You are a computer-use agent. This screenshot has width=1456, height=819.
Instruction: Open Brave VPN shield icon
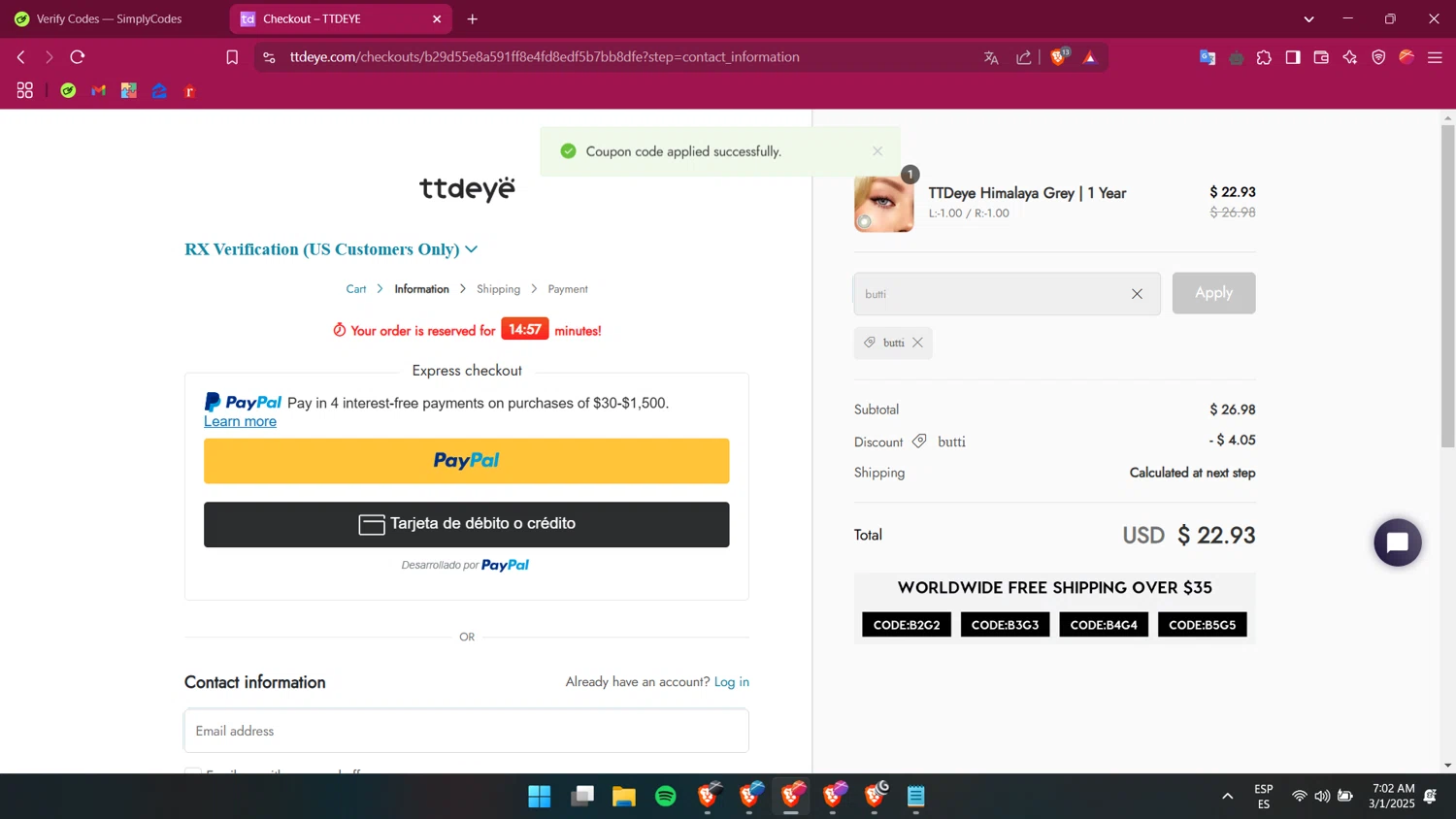[x=1378, y=57]
